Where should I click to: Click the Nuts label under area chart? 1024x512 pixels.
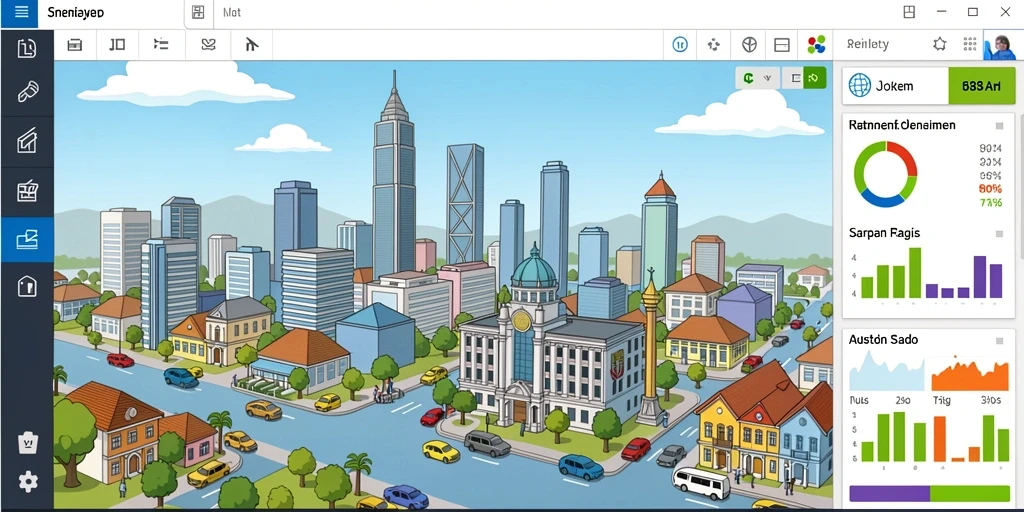coord(859,400)
